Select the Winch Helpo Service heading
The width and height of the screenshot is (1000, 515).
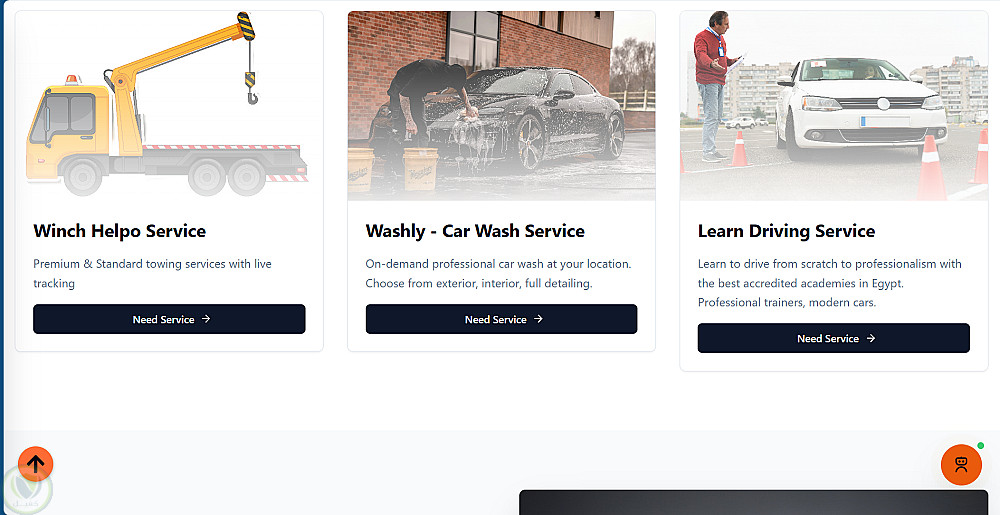(x=119, y=231)
